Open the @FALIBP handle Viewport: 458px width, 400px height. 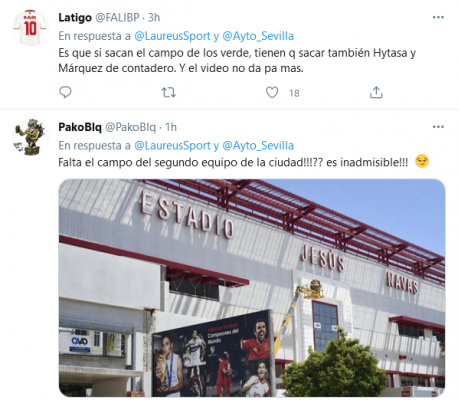(117, 18)
